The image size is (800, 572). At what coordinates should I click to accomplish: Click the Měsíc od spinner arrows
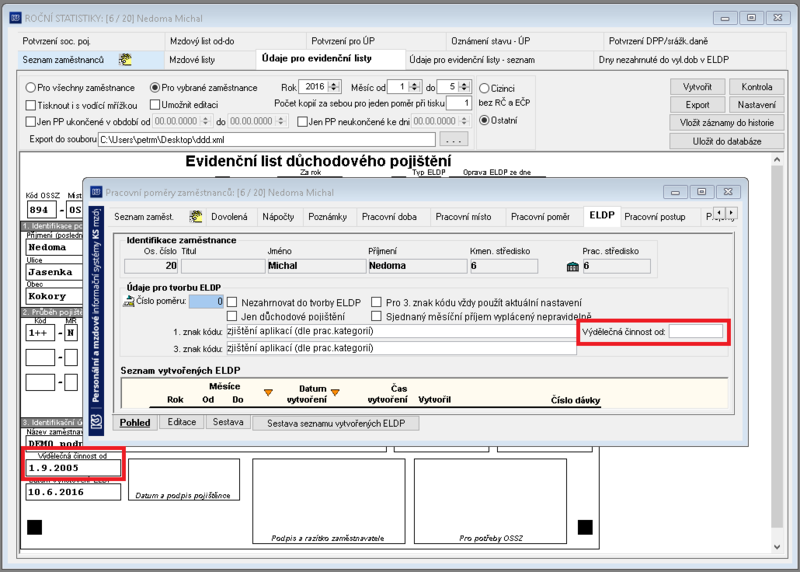[x=415, y=87]
